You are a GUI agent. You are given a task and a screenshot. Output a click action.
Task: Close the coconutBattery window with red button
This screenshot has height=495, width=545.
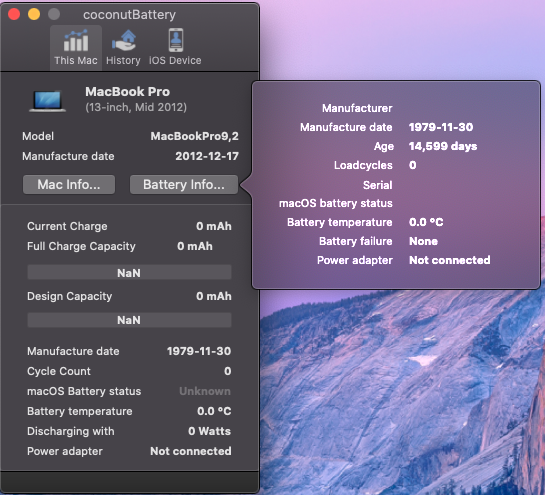tap(14, 14)
